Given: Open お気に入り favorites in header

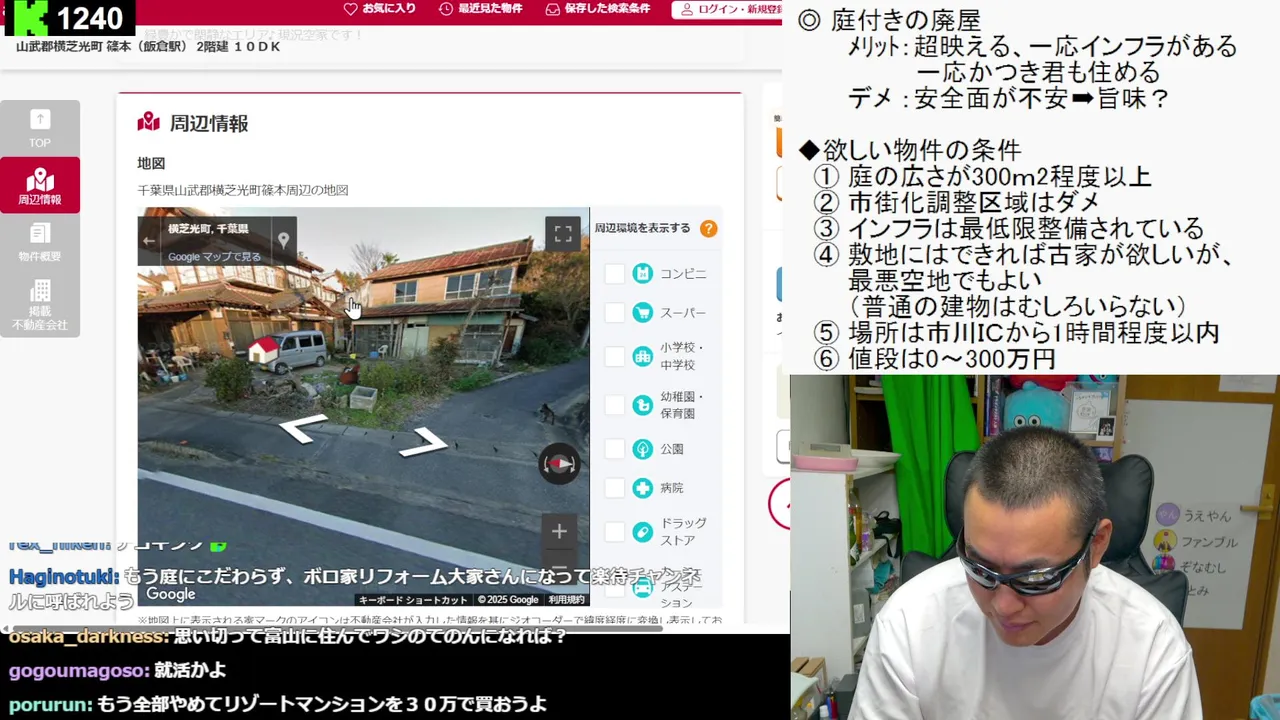Looking at the screenshot, I should click(380, 9).
